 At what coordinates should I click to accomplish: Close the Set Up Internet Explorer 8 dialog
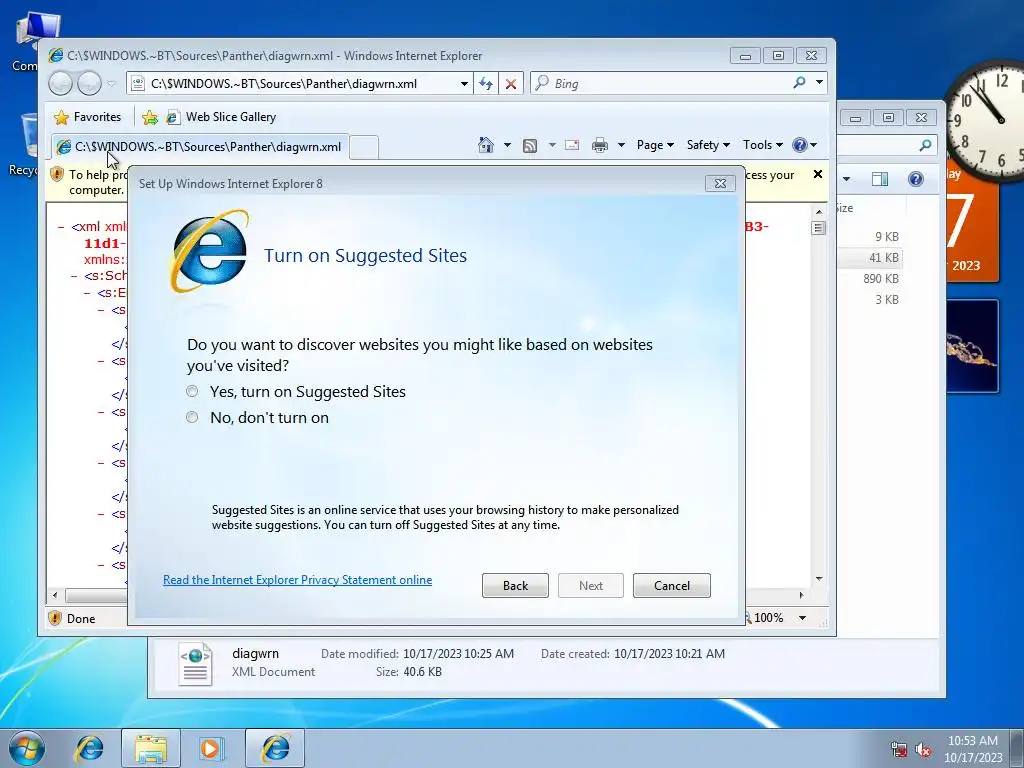720,184
